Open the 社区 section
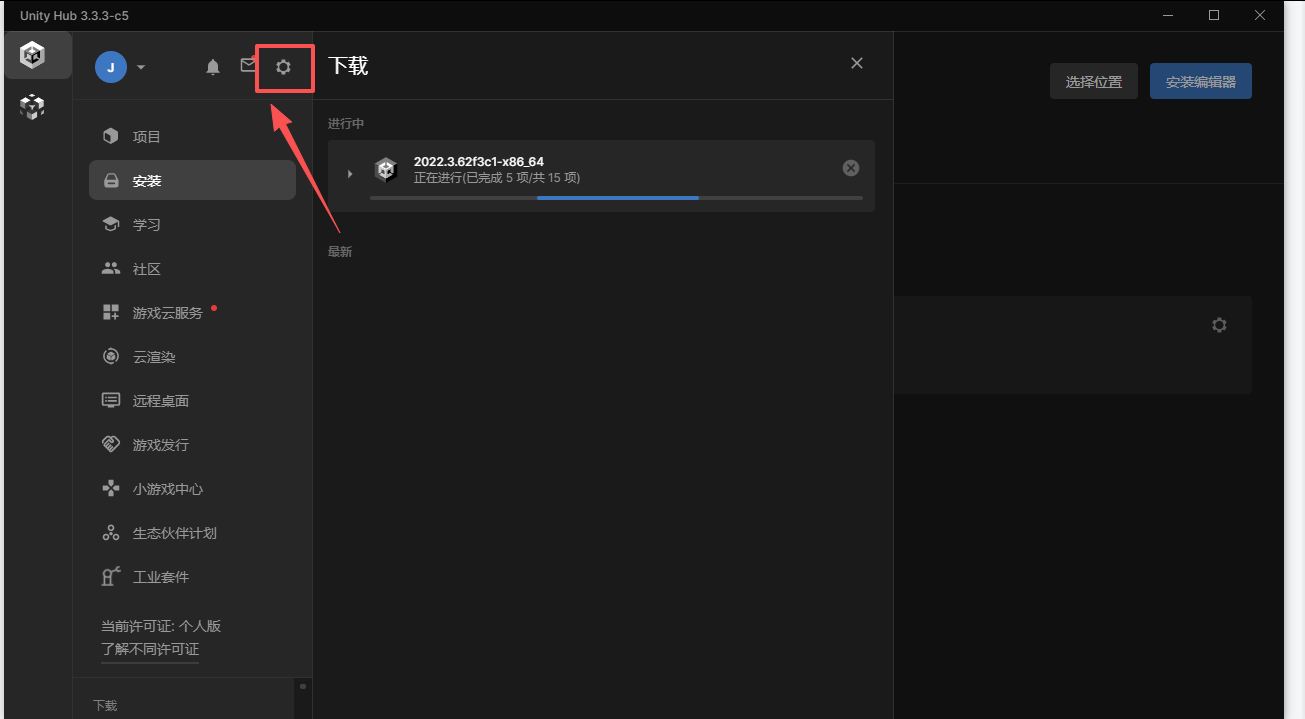This screenshot has height=719, width=1305. pyautogui.click(x=192, y=269)
